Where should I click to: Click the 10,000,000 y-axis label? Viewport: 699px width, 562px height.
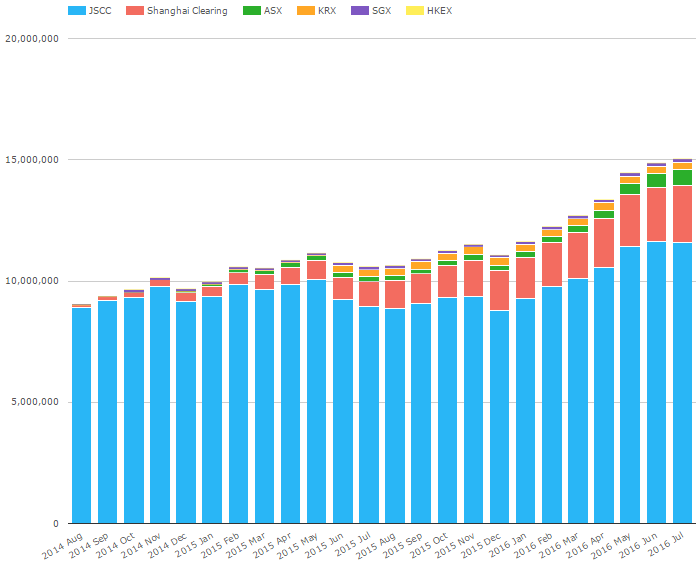point(32,281)
